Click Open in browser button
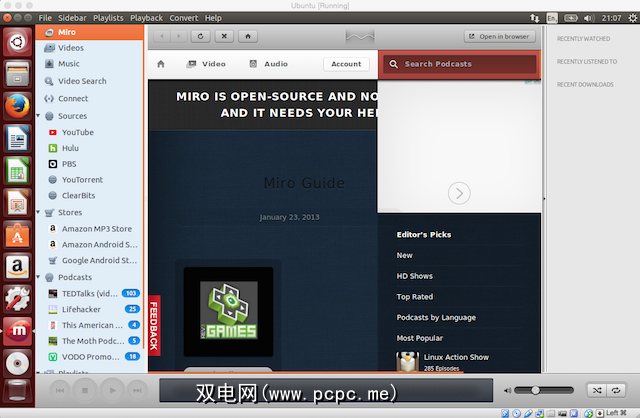This screenshot has height=418, width=640. [x=500, y=36]
